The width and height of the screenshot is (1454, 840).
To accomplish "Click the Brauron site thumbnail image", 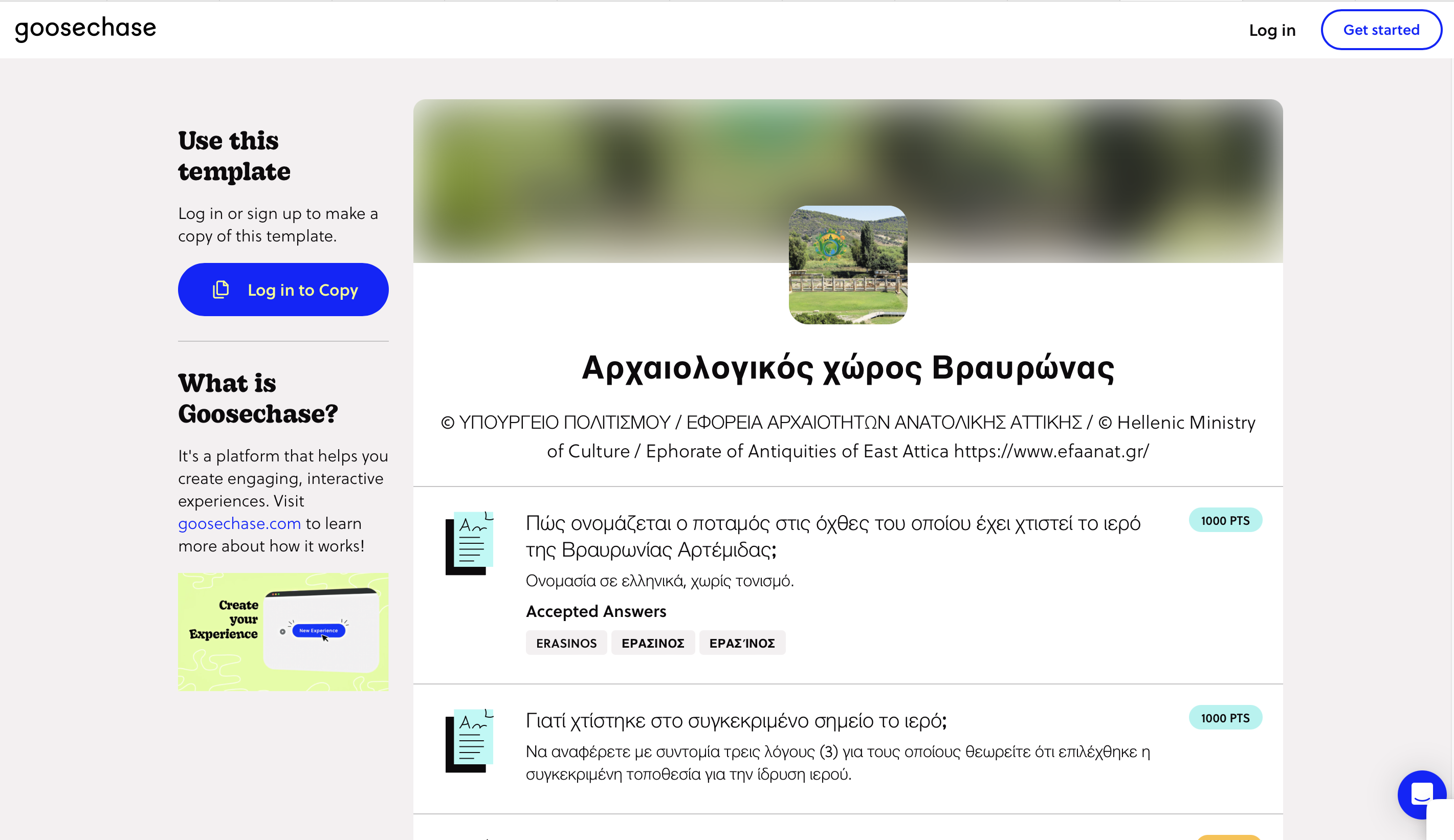I will point(848,265).
